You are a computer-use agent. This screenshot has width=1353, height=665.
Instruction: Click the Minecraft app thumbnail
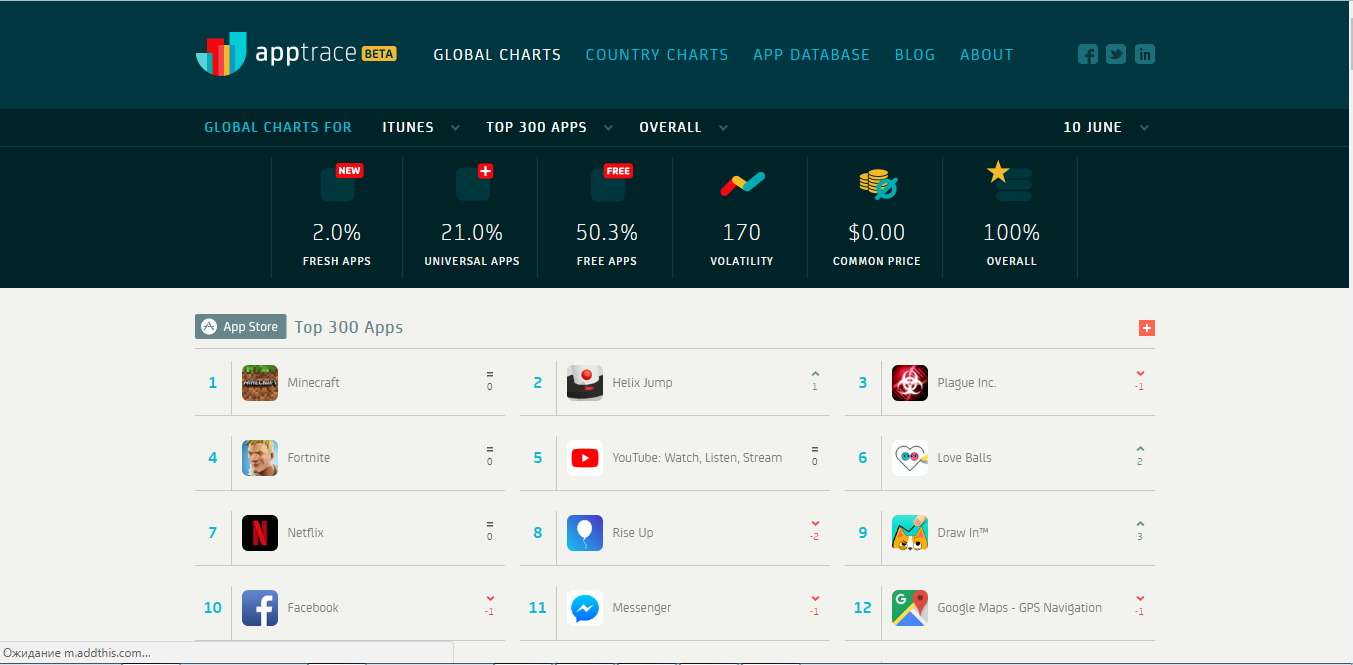pyautogui.click(x=259, y=382)
